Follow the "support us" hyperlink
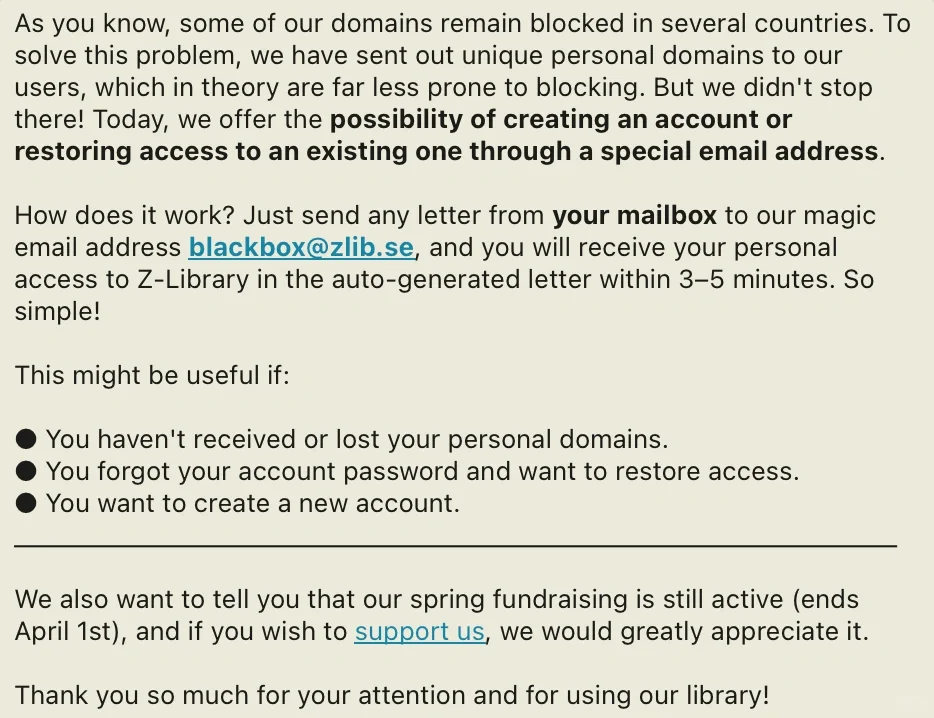This screenshot has width=934, height=718. click(419, 632)
